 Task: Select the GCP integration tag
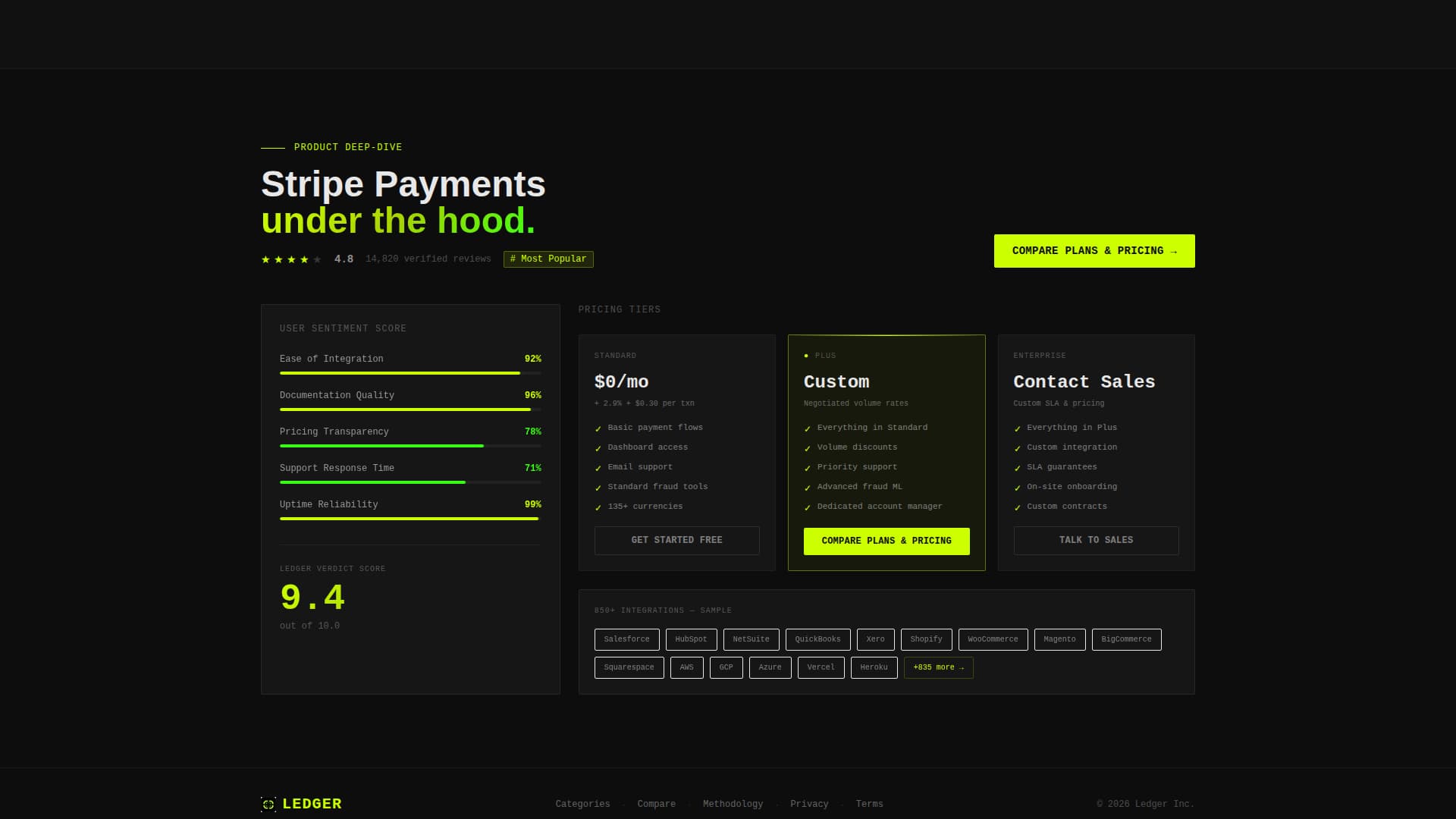(726, 667)
